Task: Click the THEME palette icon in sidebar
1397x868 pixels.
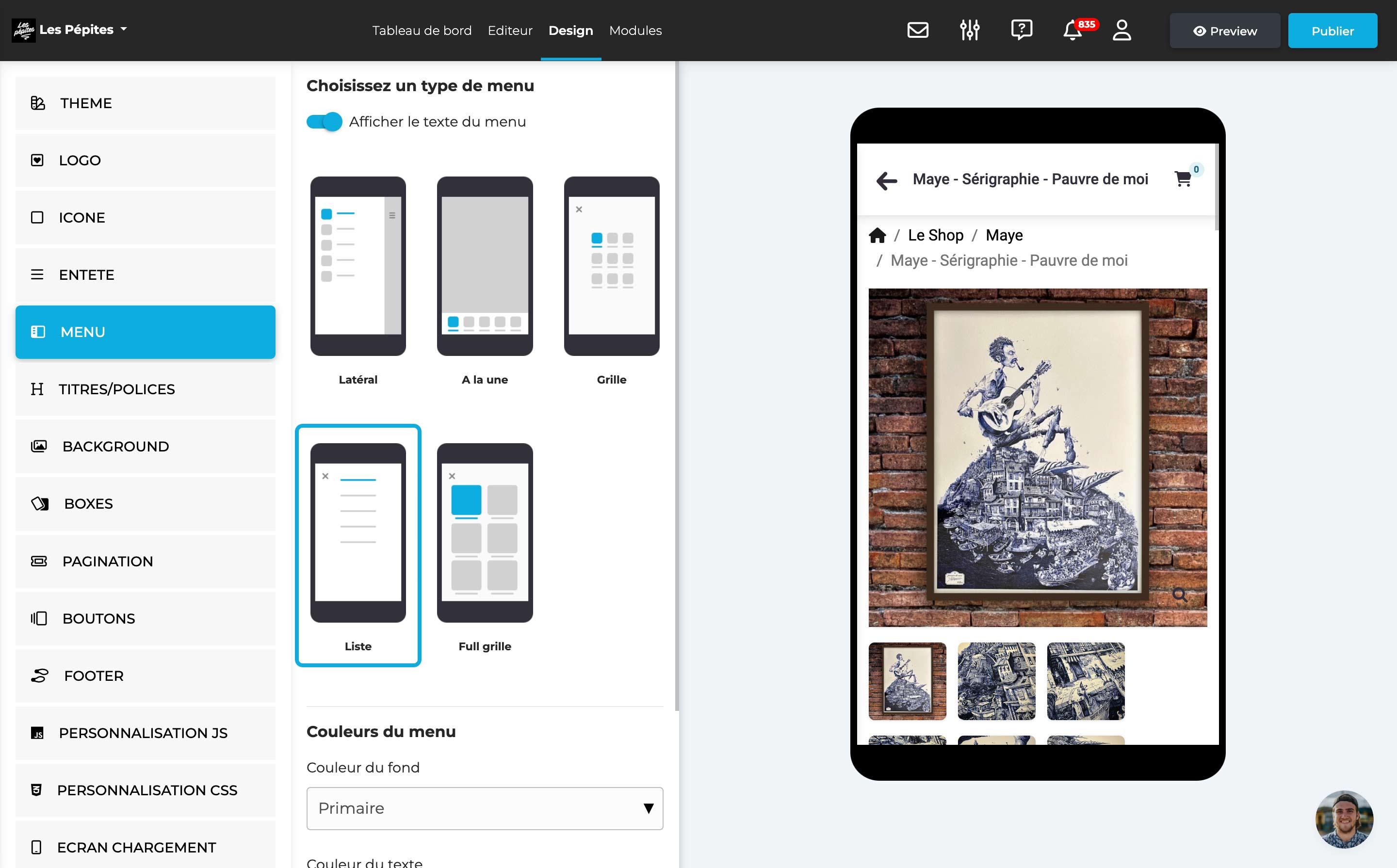Action: (x=38, y=103)
